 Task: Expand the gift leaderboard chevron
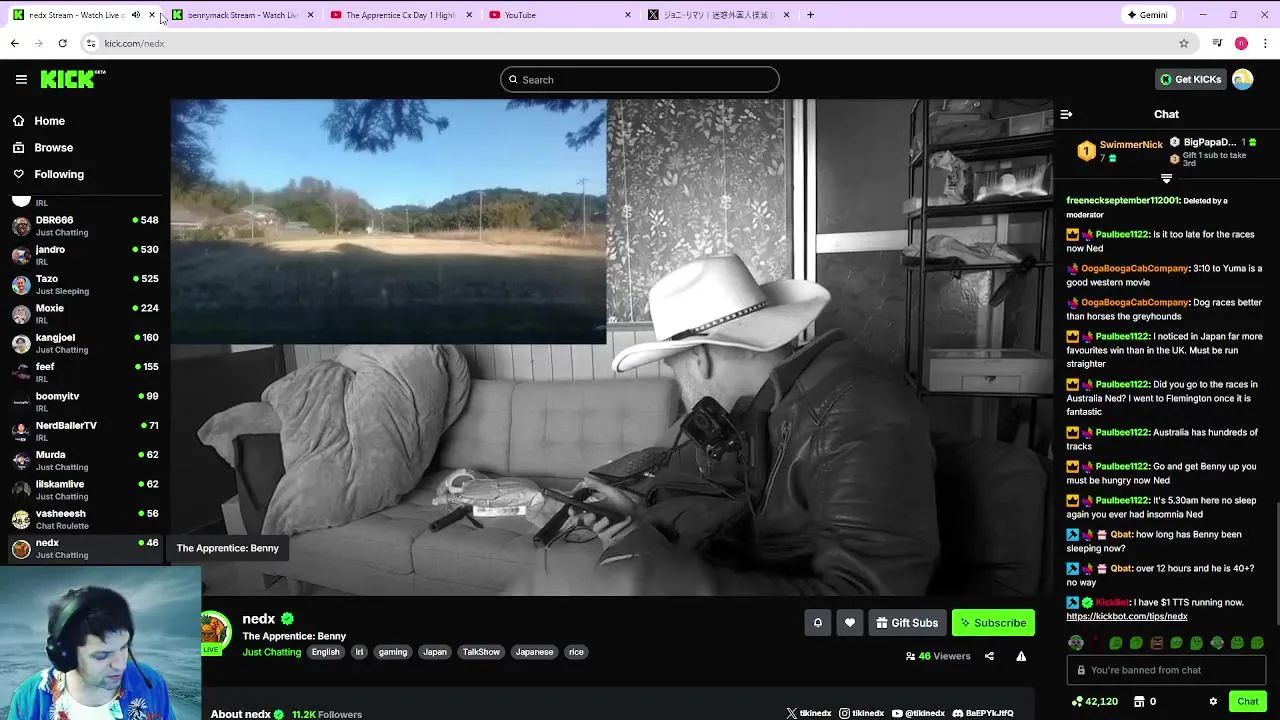tap(1166, 179)
